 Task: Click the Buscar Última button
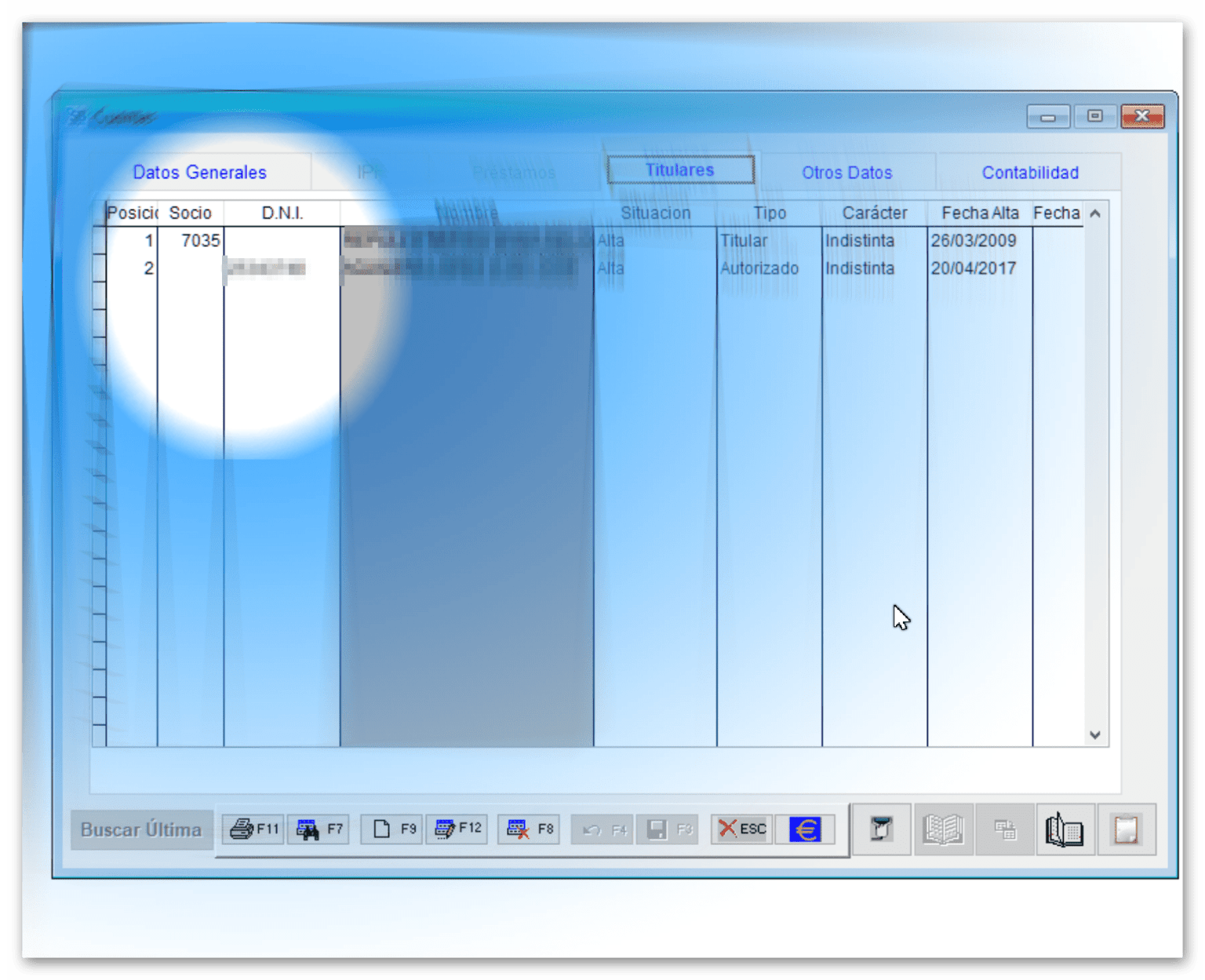[x=141, y=830]
